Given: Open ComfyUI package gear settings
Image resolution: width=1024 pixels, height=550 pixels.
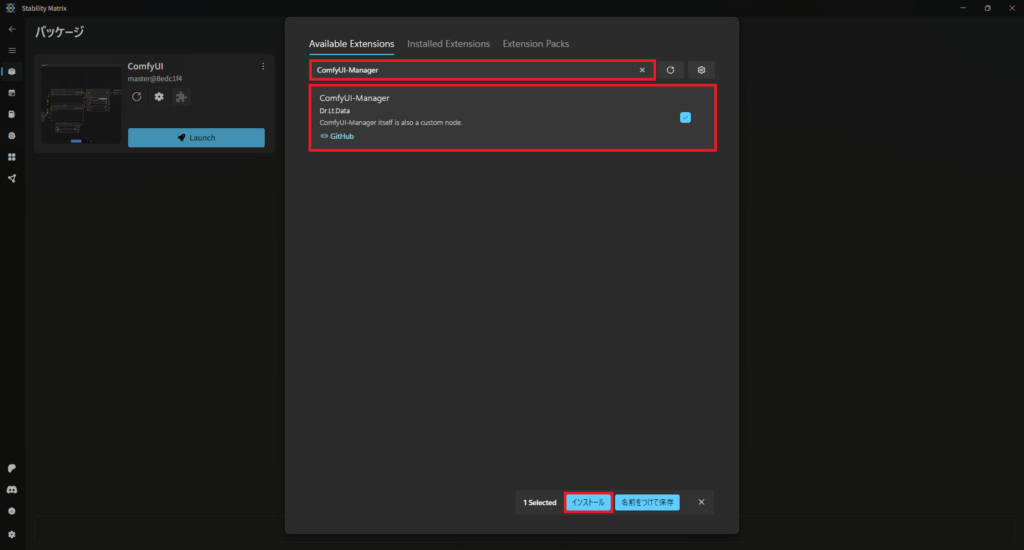Looking at the screenshot, I should click(159, 97).
